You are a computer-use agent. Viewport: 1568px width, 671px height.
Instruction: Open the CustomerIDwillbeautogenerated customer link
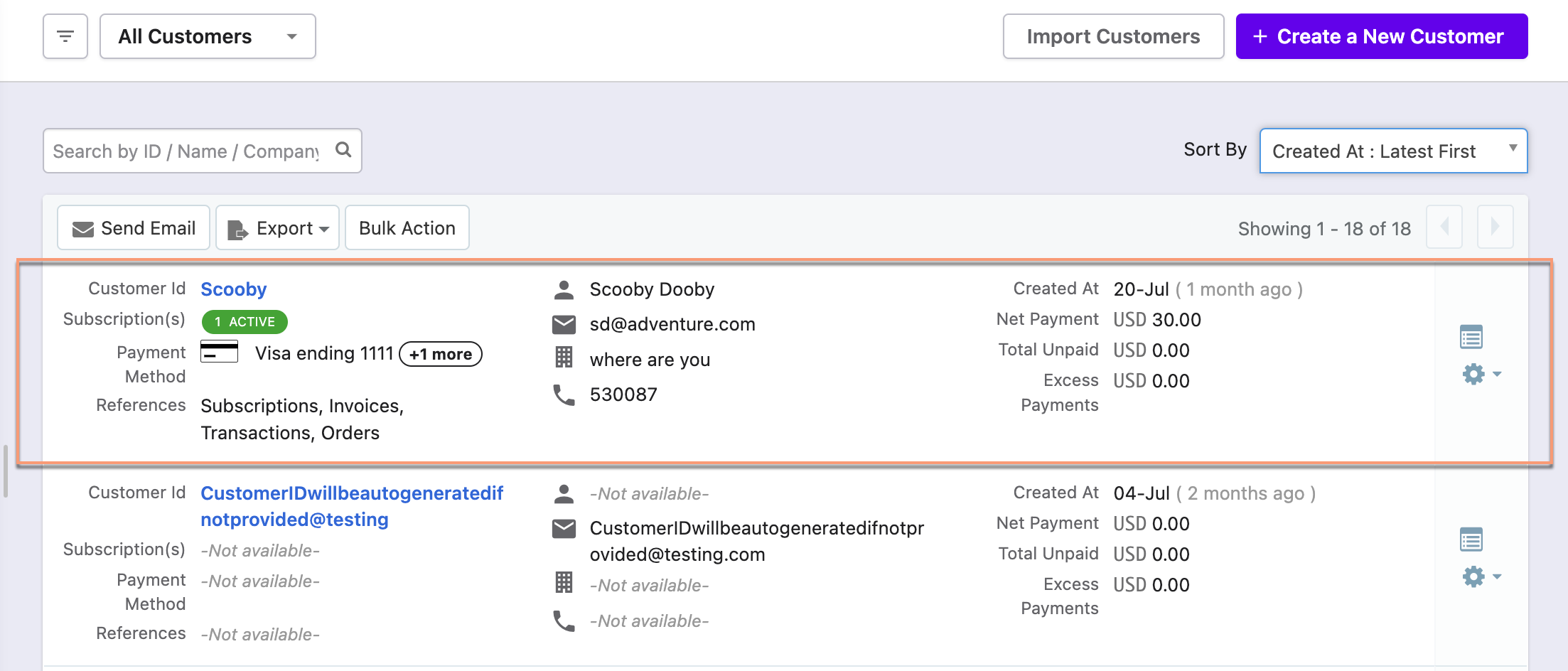point(351,506)
